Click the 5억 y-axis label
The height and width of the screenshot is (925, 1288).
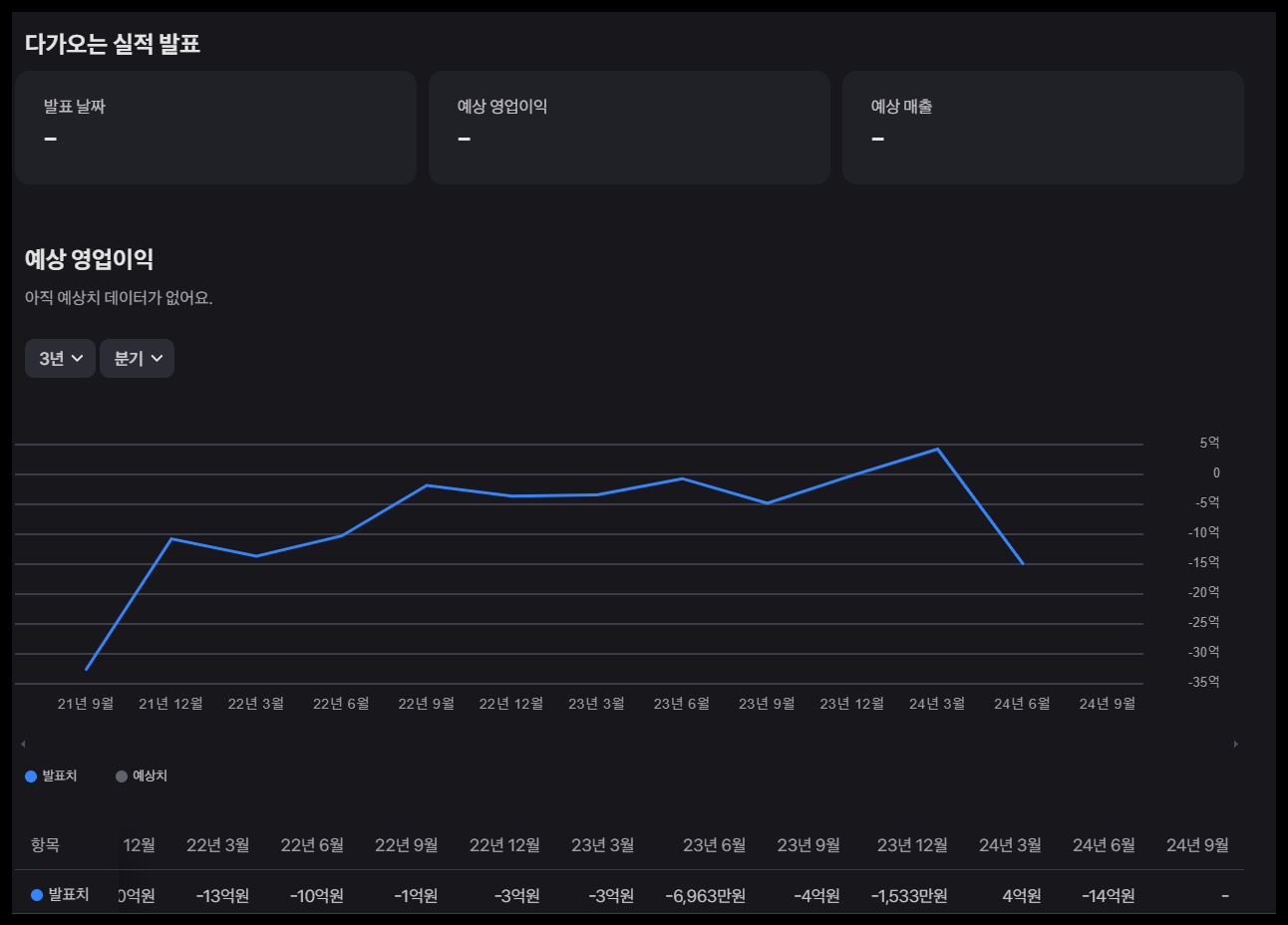[1209, 443]
